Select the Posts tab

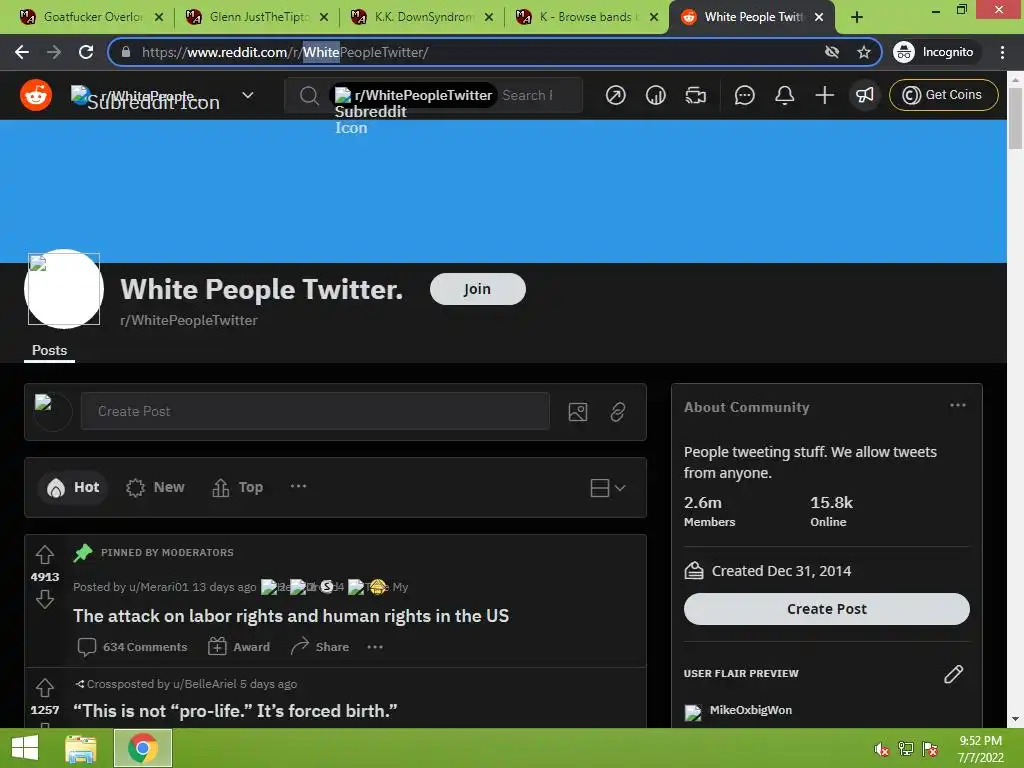click(x=50, y=350)
